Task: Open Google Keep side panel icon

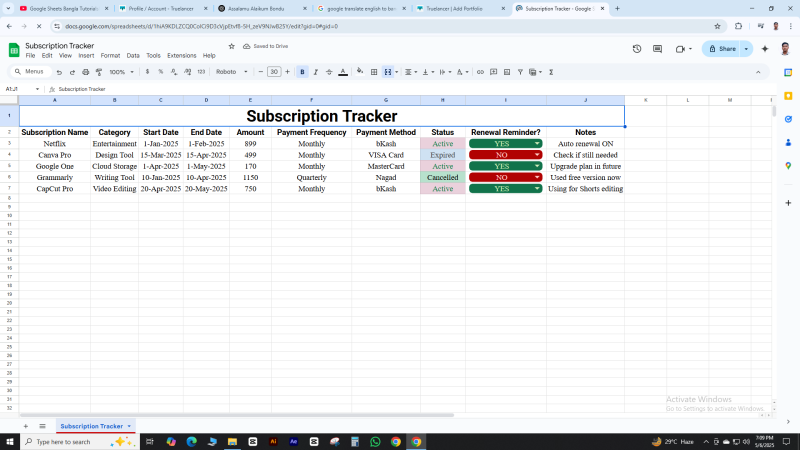Action: pos(788,96)
